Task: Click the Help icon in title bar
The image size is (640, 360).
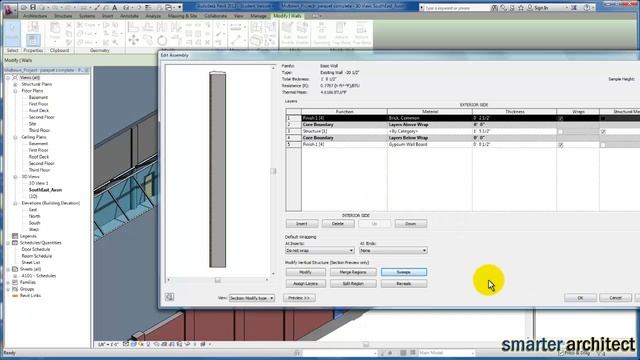Action: pyautogui.click(x=587, y=7)
